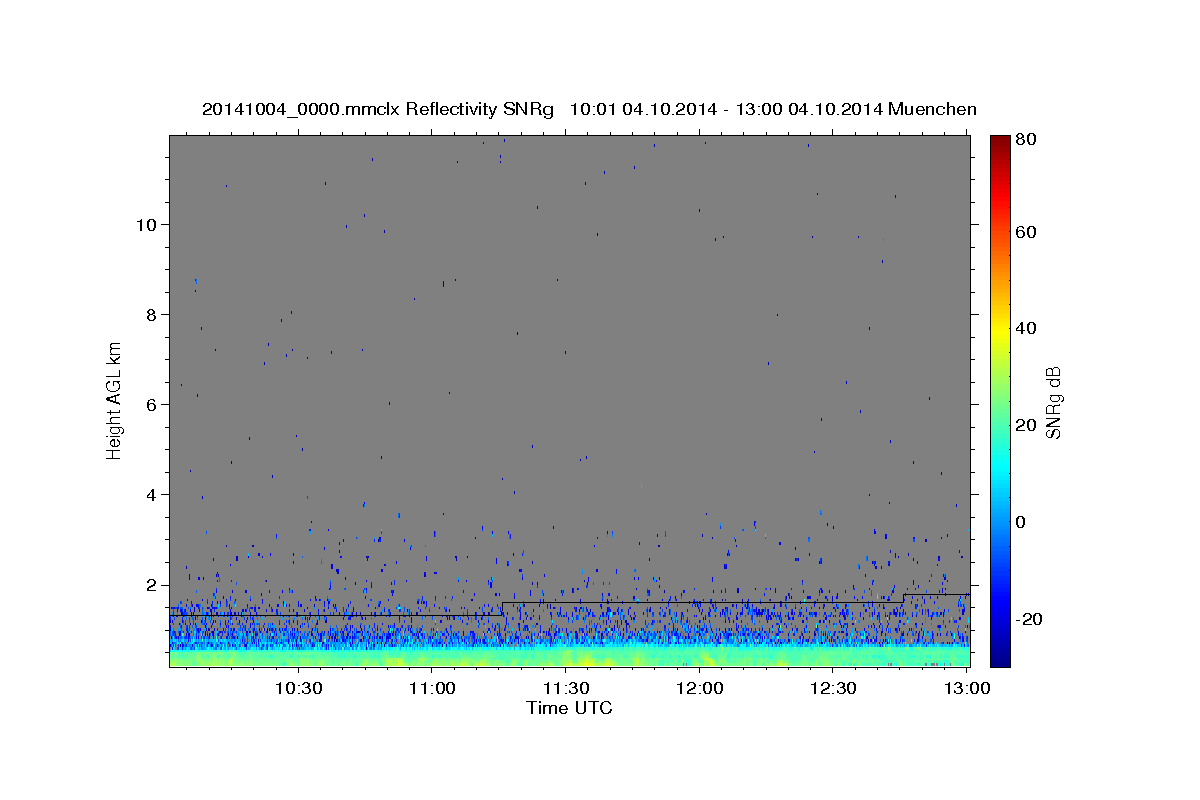Click the black stepped boundary line at 12:00
The height and width of the screenshot is (800, 1200).
[700, 602]
